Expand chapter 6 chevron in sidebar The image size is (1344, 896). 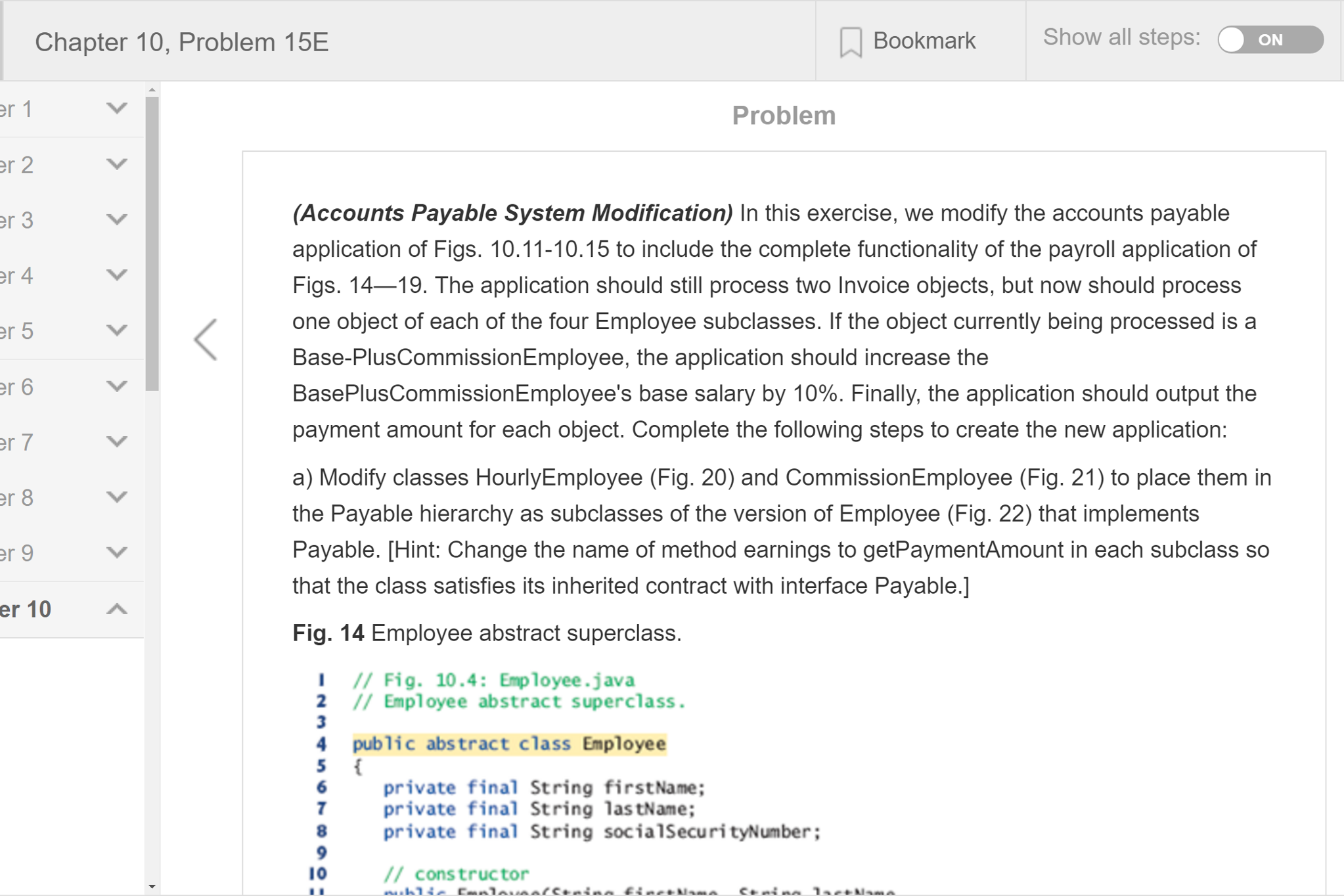[116, 386]
